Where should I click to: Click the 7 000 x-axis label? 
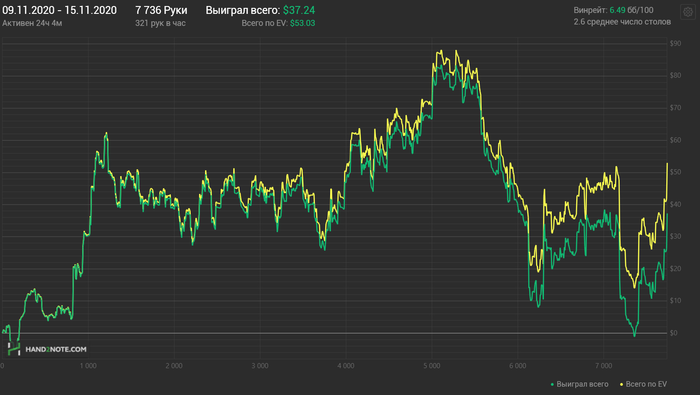point(604,366)
